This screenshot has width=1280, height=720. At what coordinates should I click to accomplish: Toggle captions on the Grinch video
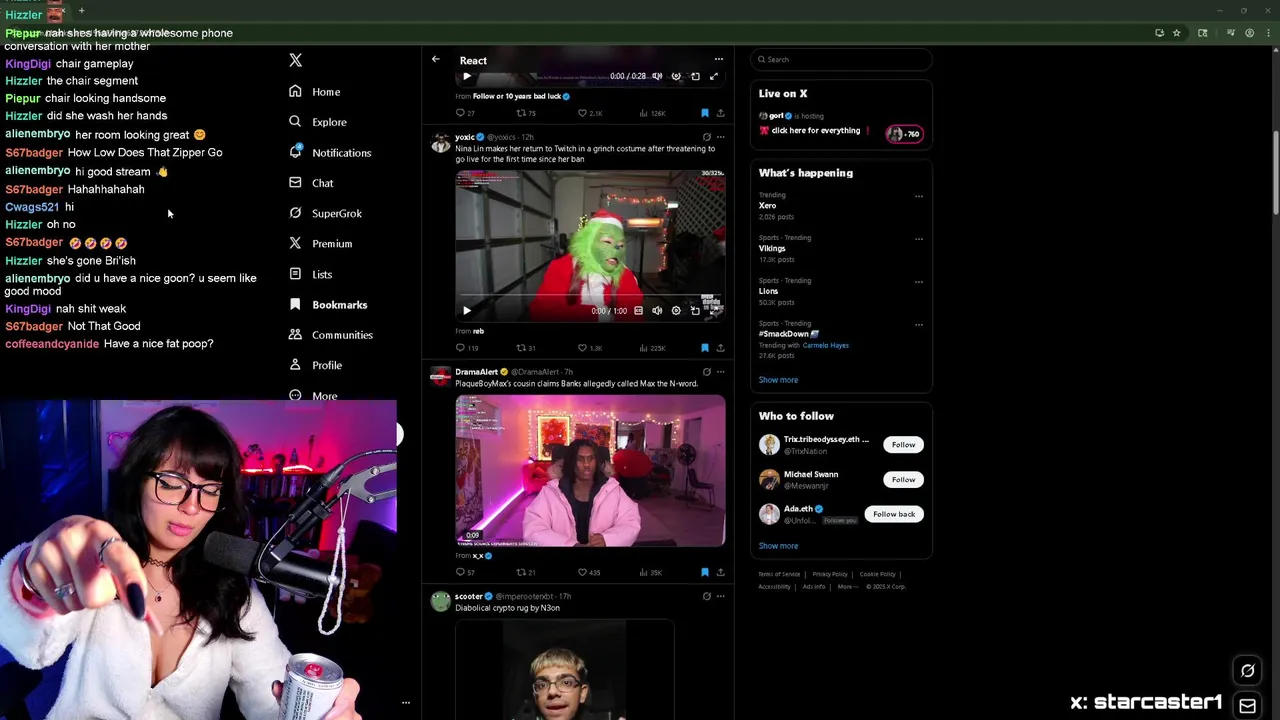[x=638, y=311]
